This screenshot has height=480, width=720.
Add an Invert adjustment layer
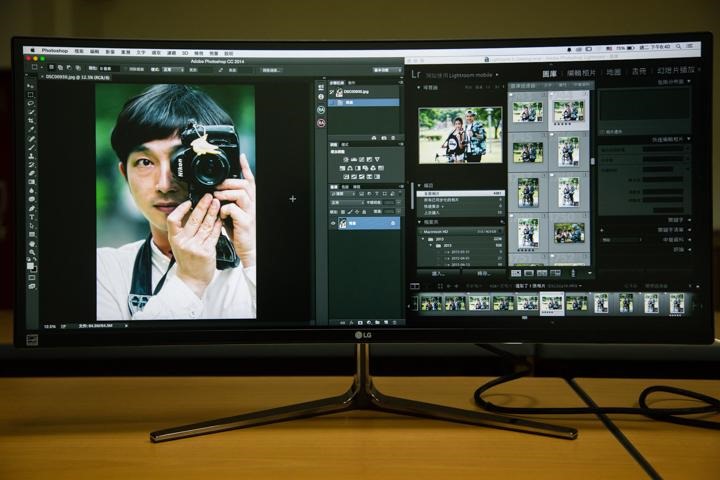tap(346, 177)
